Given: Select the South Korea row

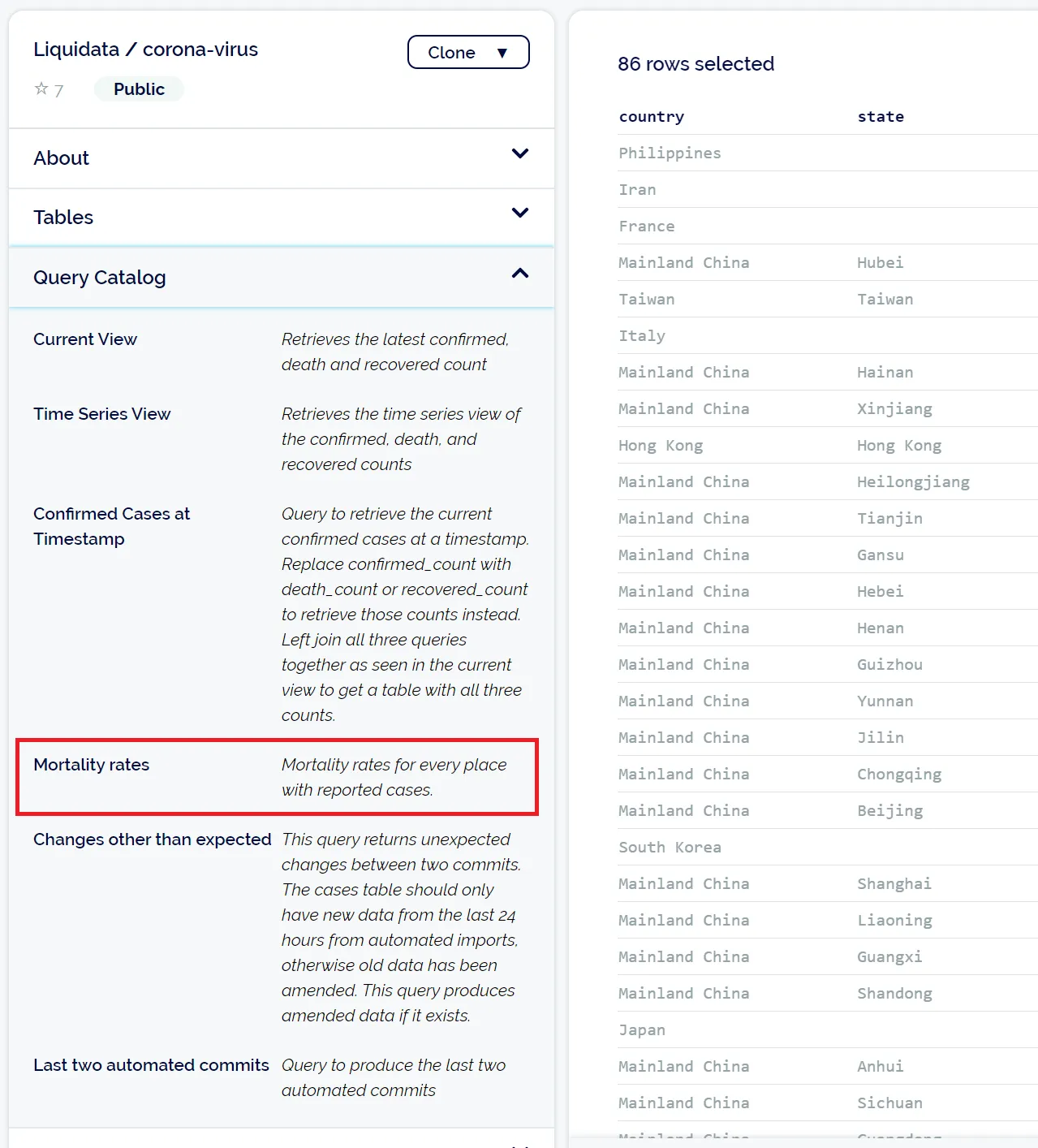Looking at the screenshot, I should click(x=670, y=847).
